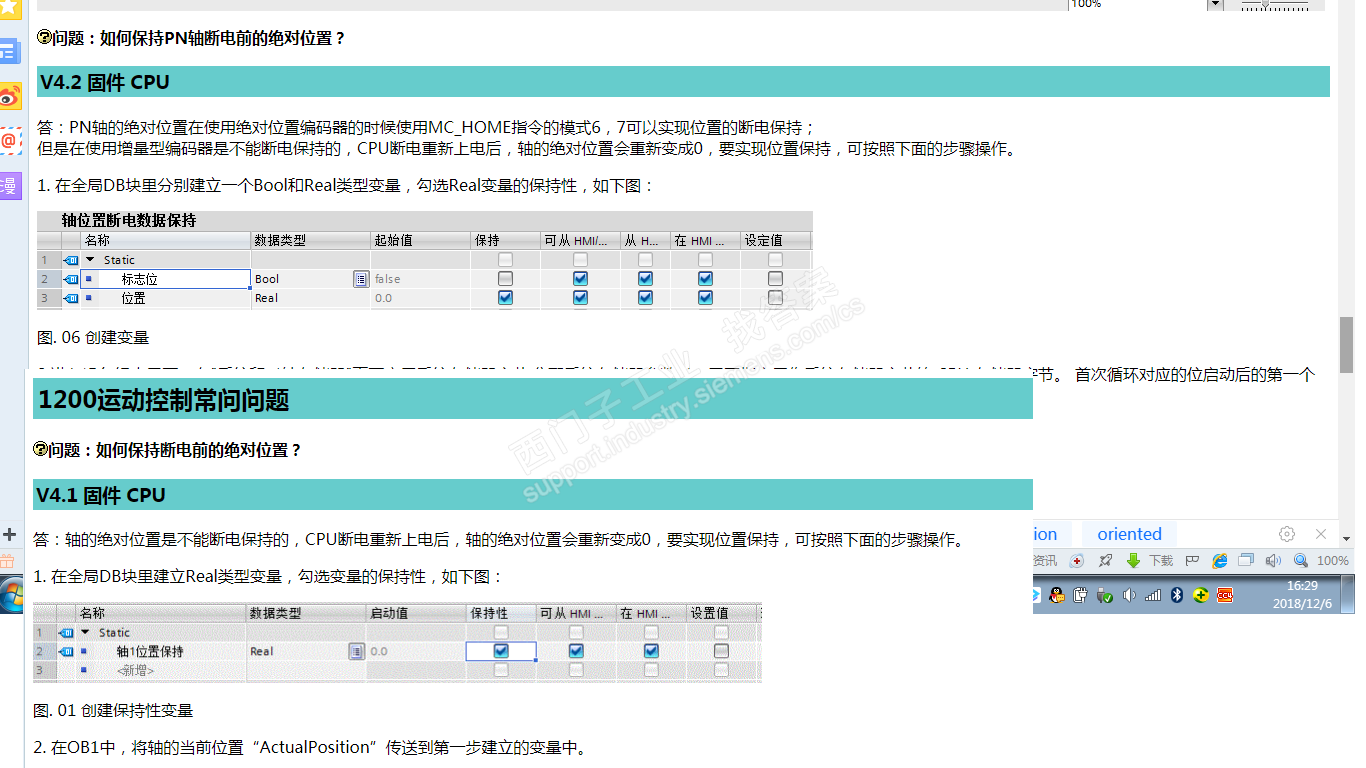
Task: Toggle 在 HMI checkbox for 轴1位置保持
Action: point(651,651)
